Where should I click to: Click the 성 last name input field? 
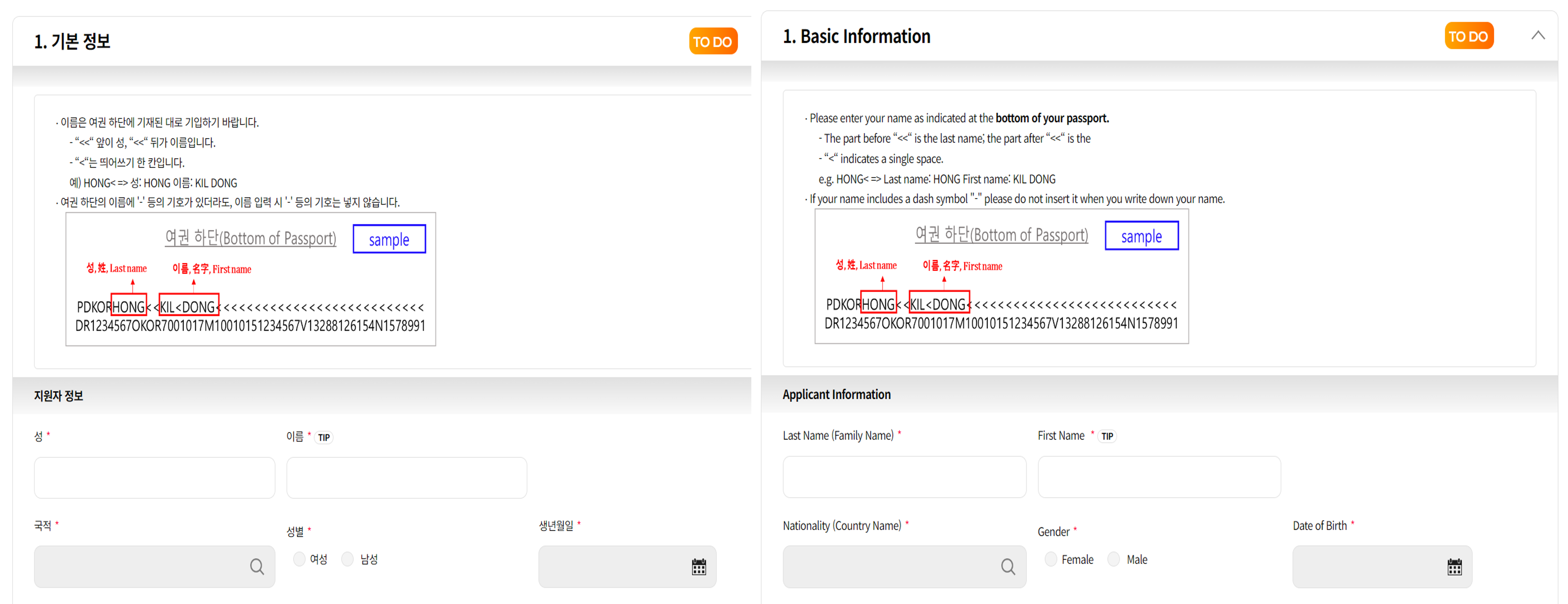pos(155,478)
